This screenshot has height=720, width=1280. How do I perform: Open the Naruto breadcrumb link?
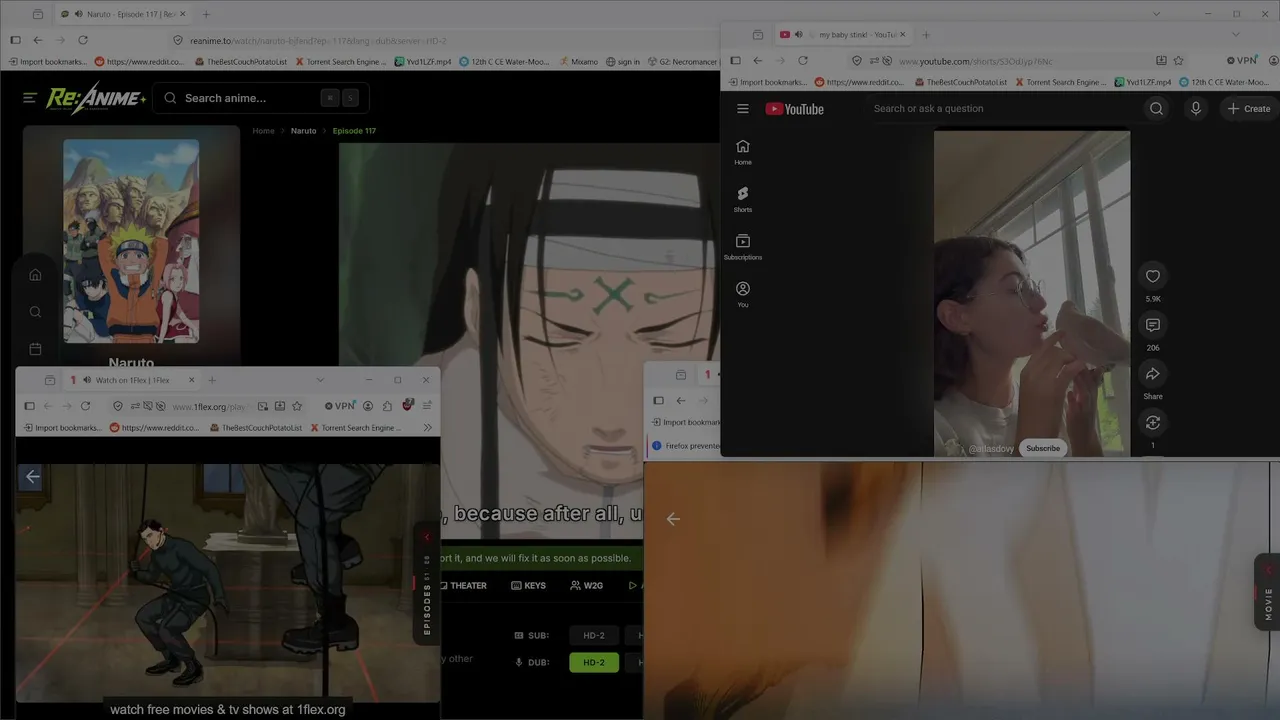[x=303, y=131]
